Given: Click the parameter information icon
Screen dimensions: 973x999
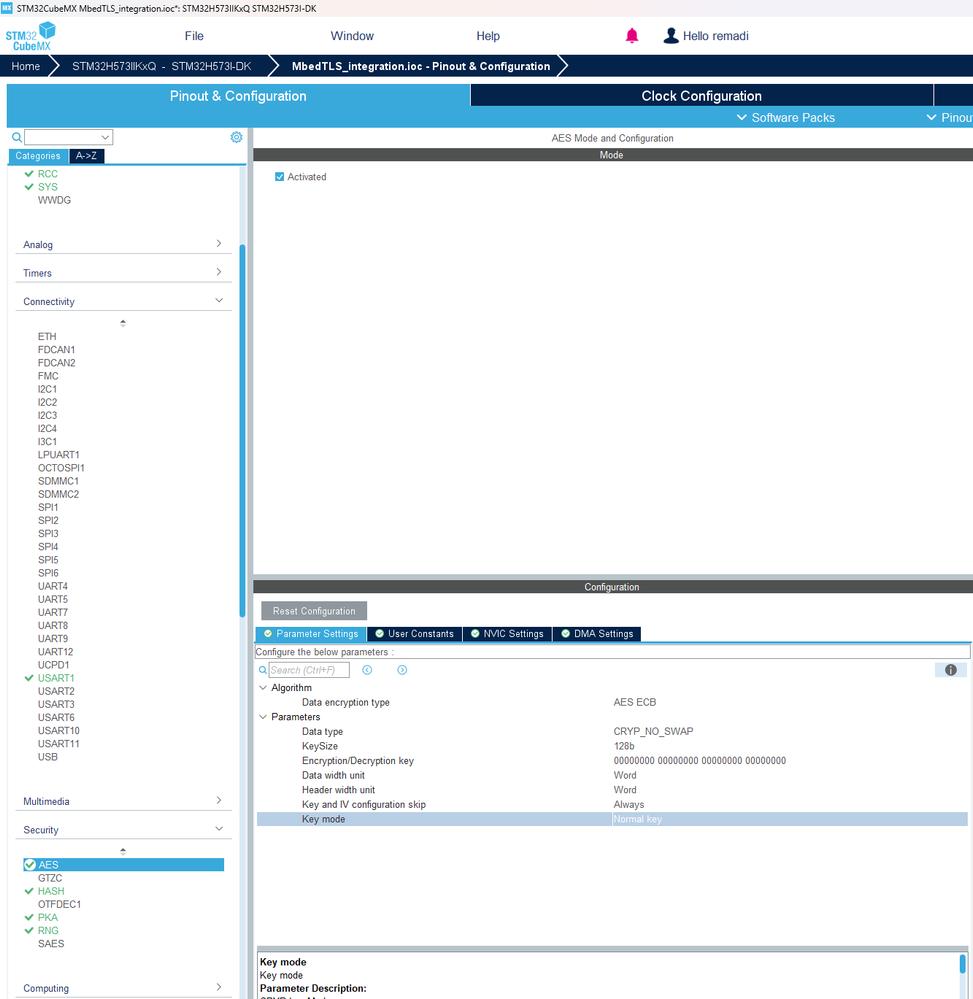Looking at the screenshot, I should pyautogui.click(x=950, y=670).
